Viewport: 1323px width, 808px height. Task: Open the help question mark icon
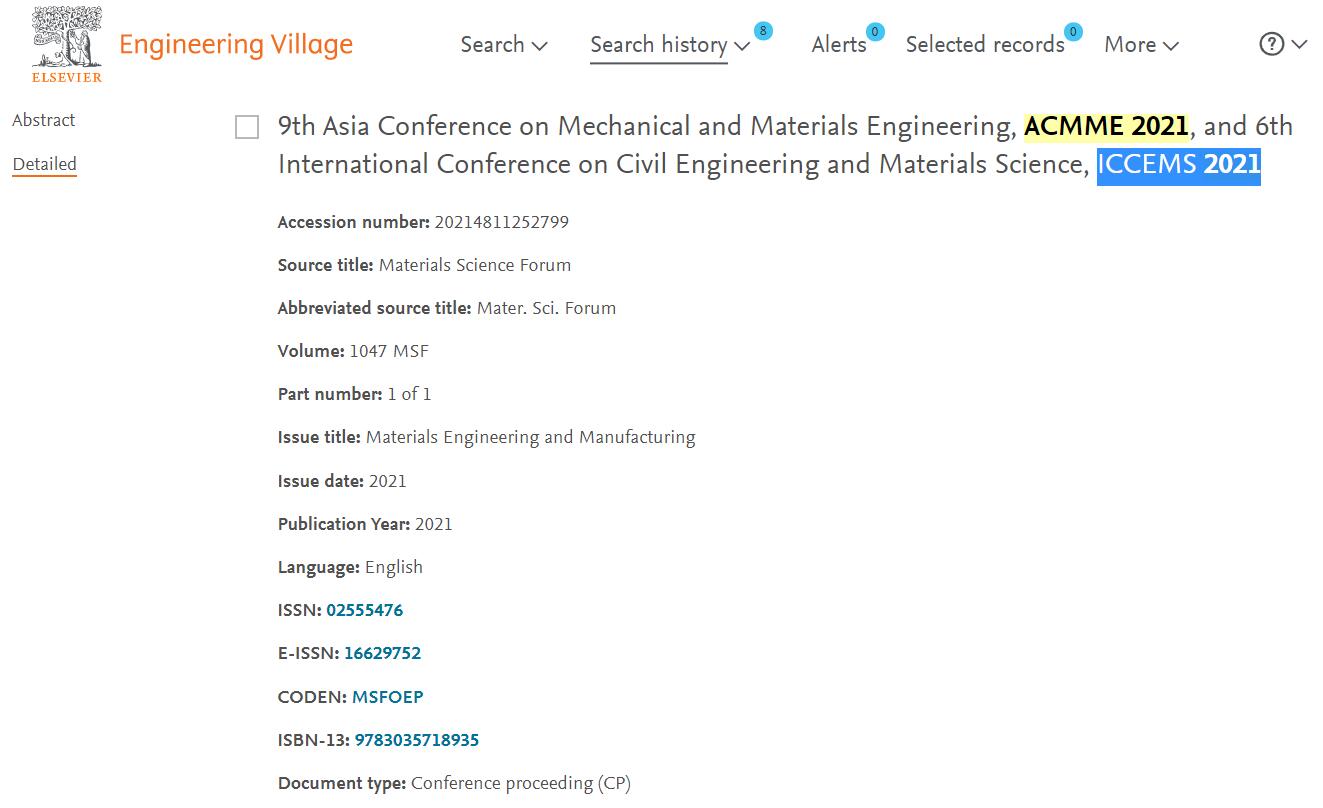pyautogui.click(x=1271, y=44)
